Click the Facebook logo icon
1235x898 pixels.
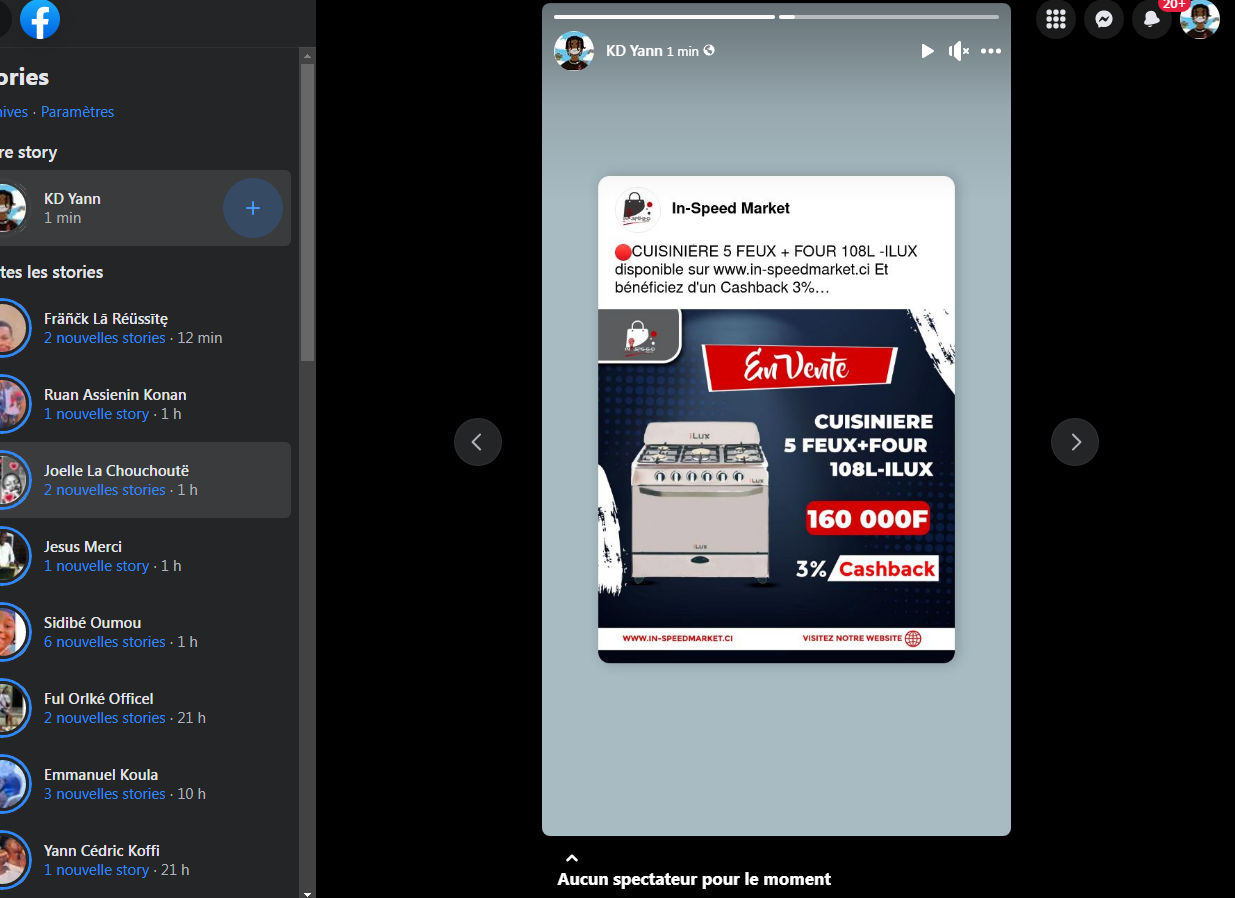tap(40, 20)
